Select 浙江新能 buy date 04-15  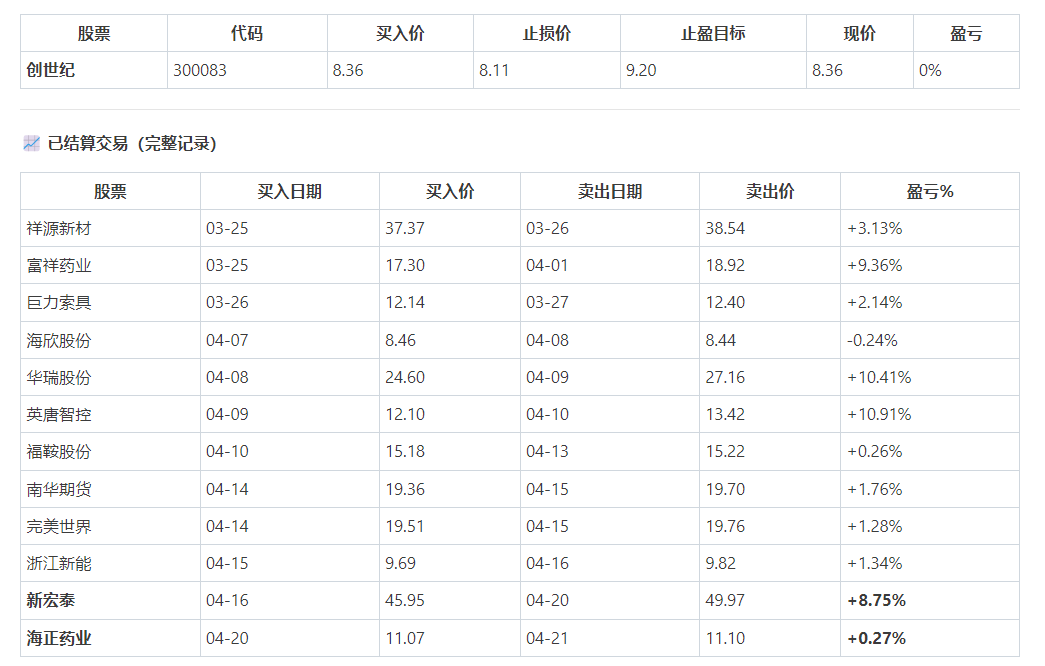(x=227, y=563)
